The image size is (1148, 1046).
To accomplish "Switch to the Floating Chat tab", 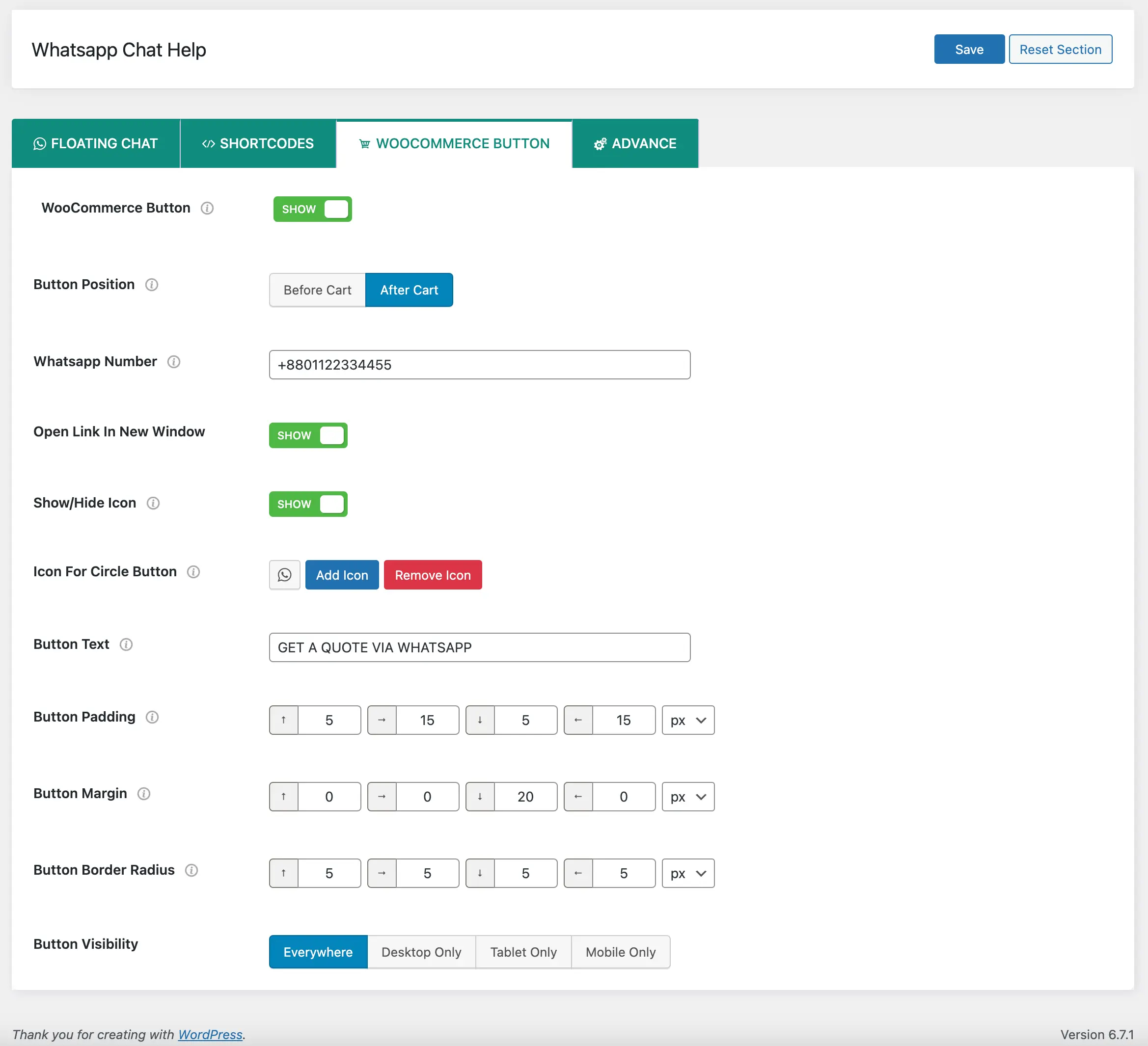I will coord(96,143).
